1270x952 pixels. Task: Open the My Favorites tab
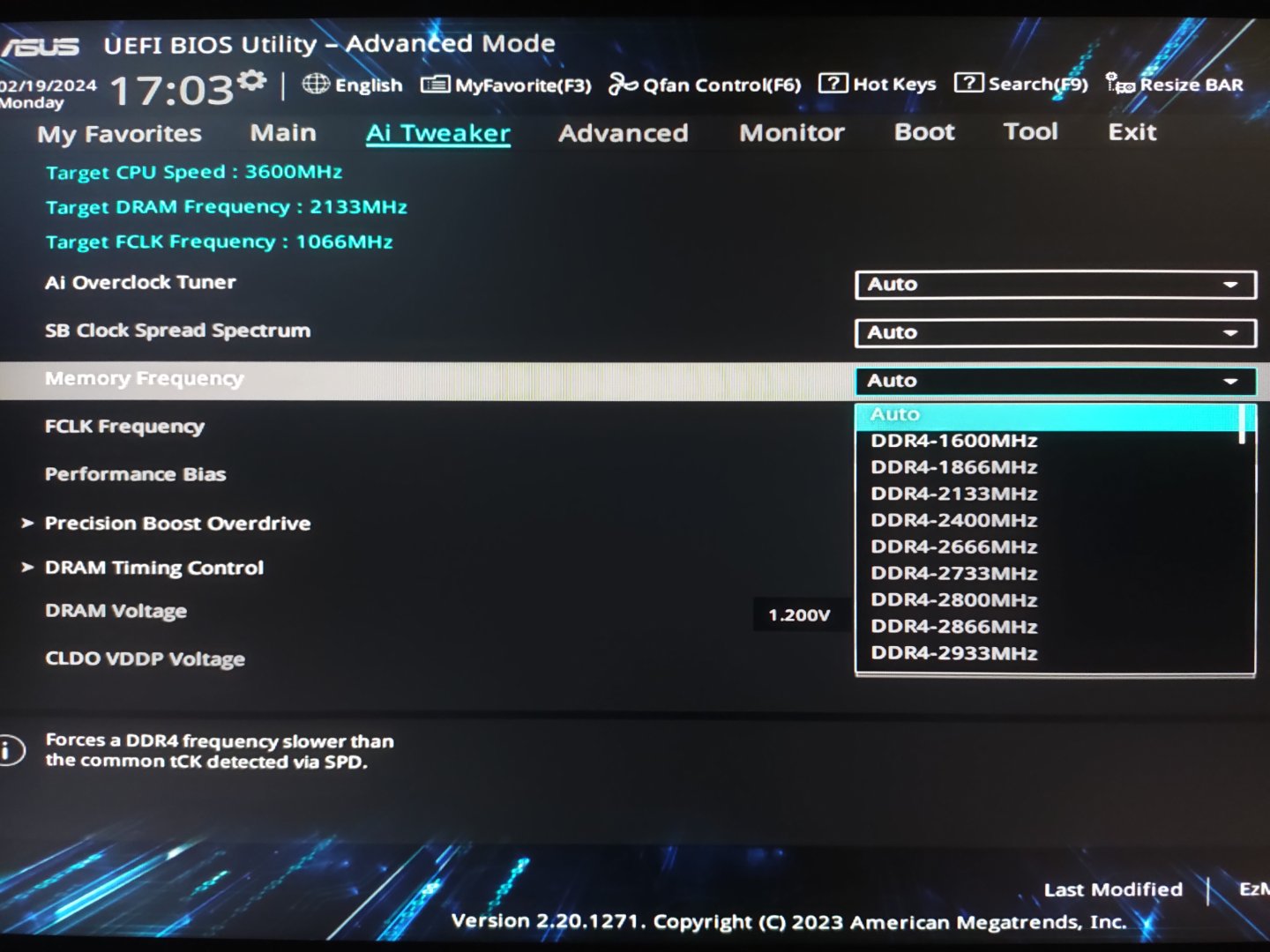point(119,134)
